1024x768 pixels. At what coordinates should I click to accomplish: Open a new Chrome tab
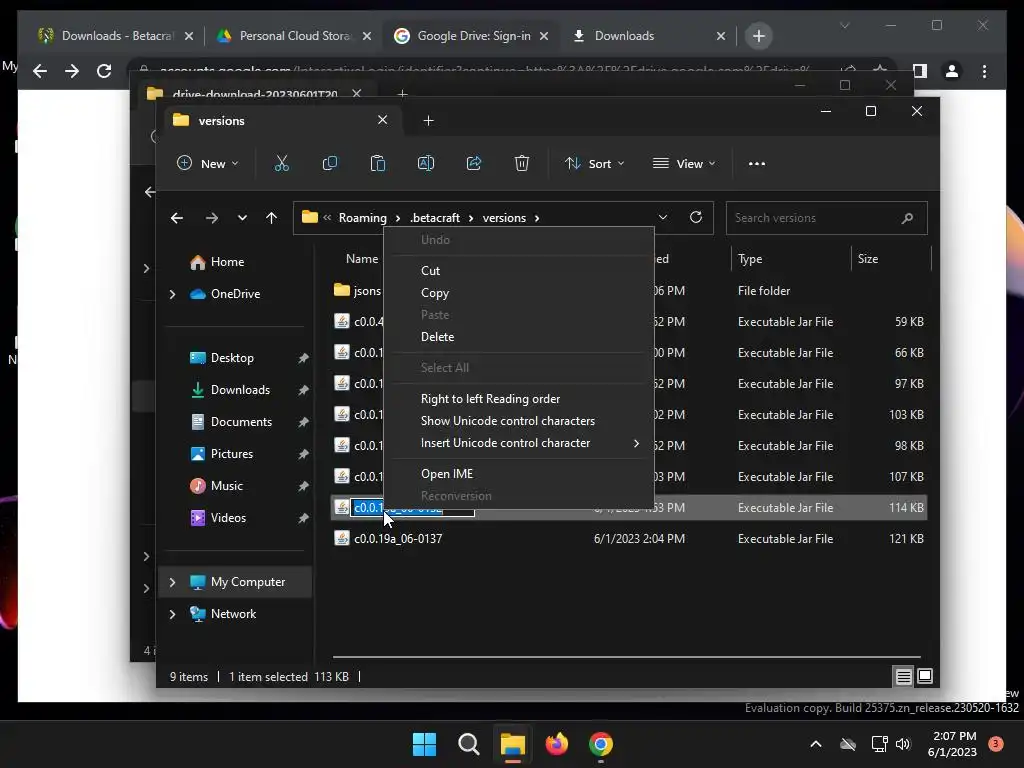click(x=758, y=36)
